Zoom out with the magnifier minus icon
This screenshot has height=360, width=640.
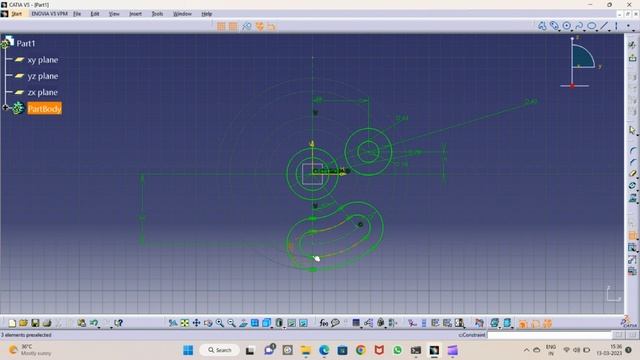[231, 323]
